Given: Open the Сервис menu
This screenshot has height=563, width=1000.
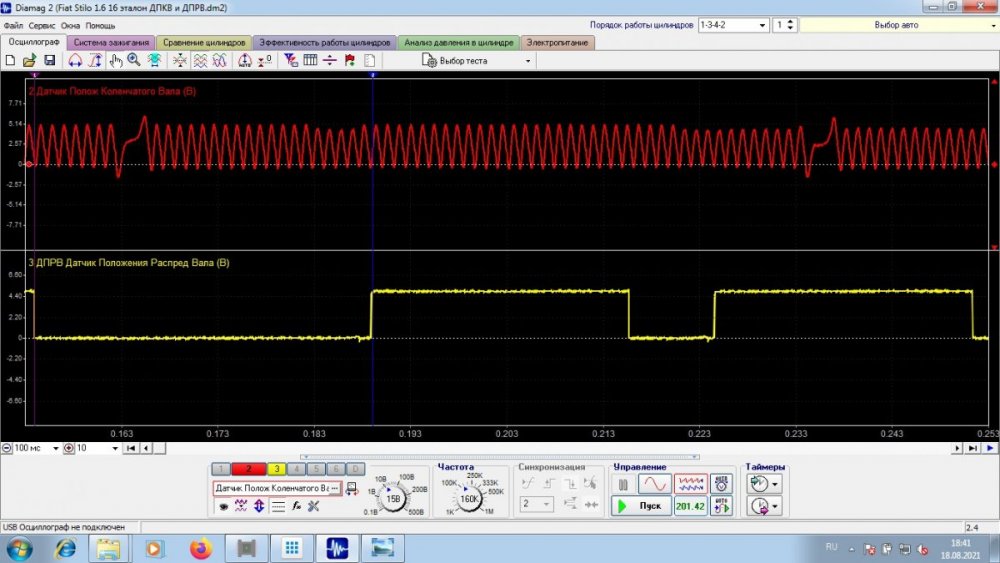Looking at the screenshot, I should (42, 25).
